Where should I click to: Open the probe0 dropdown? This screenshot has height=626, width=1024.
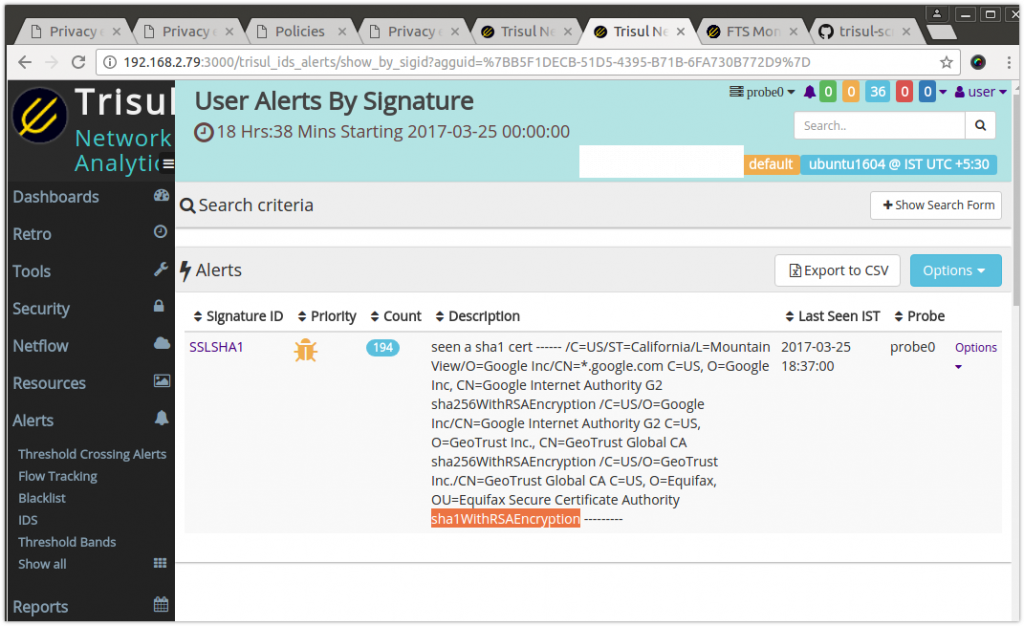click(762, 92)
